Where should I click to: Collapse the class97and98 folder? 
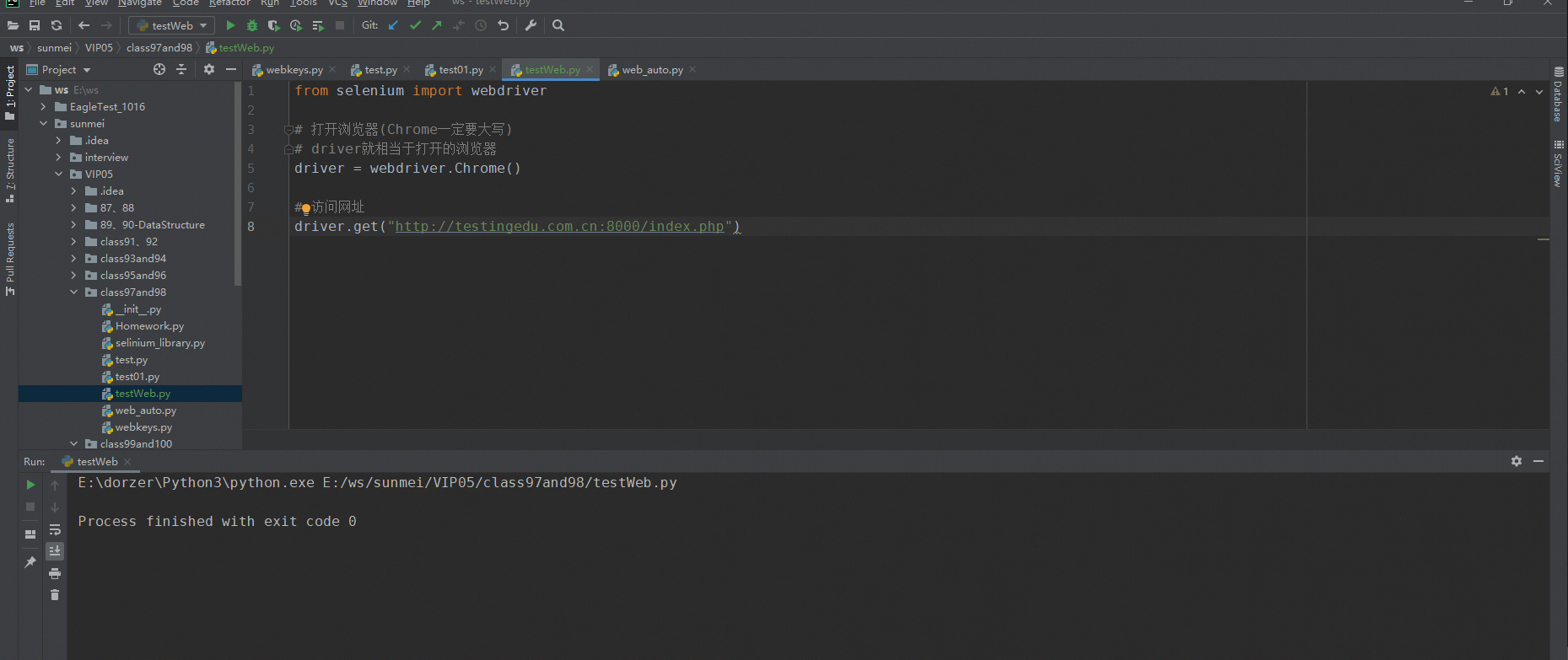click(x=74, y=292)
